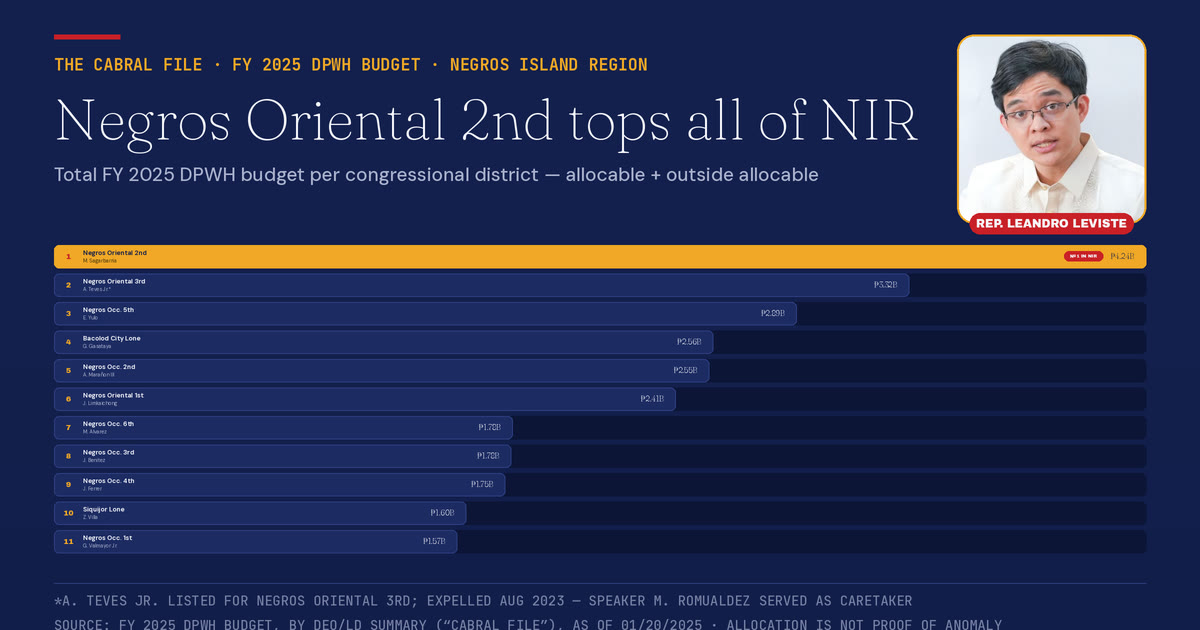Click the representative name "A. Teves Jr.*"

pos(98,289)
